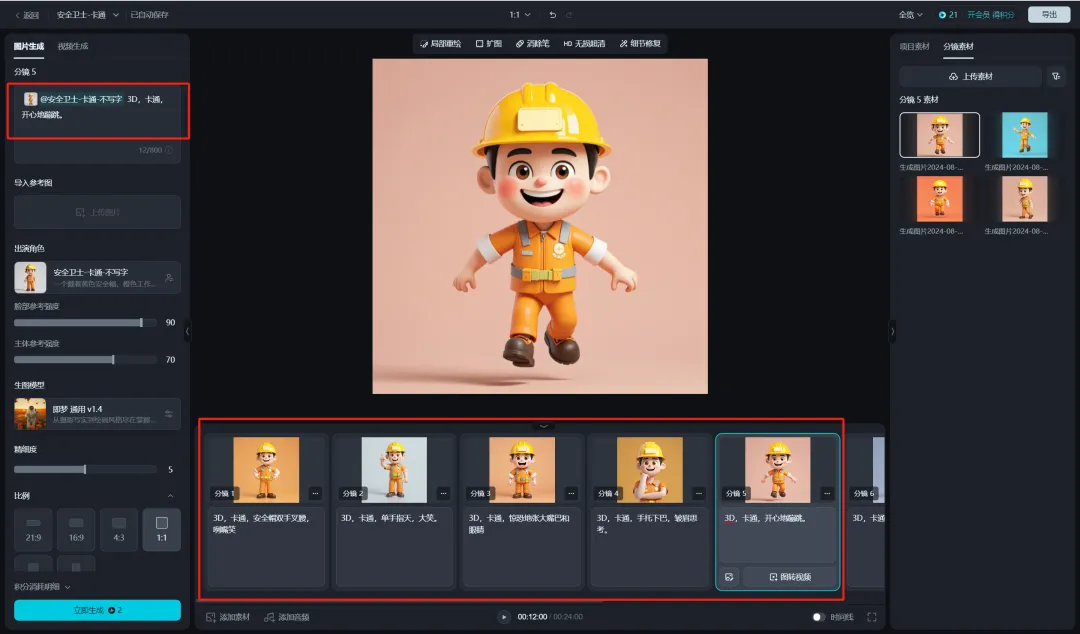
Task: Switch to the 视频生成 tab
Action: tap(73, 46)
